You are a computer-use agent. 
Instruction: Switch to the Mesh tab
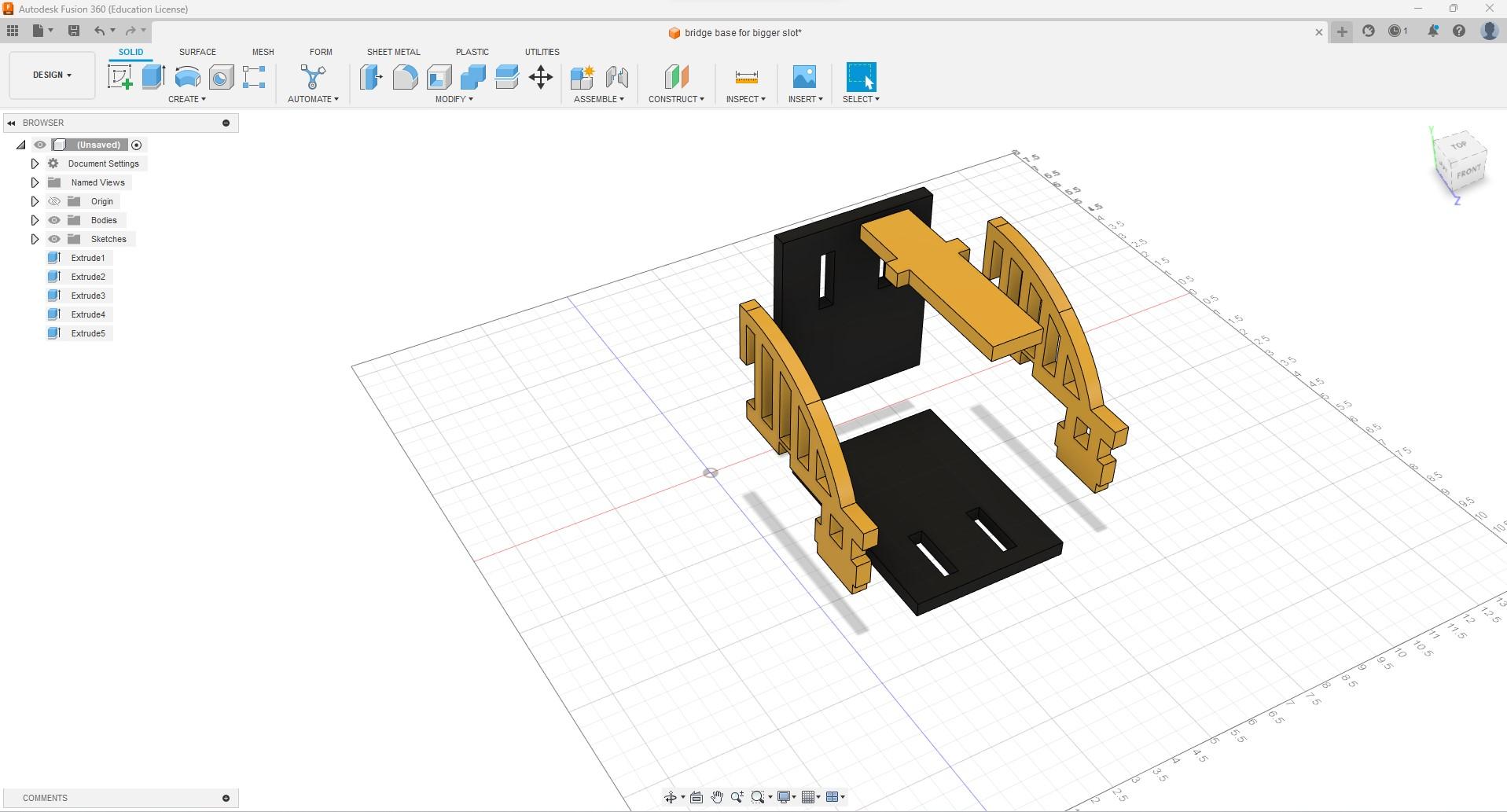tap(263, 52)
